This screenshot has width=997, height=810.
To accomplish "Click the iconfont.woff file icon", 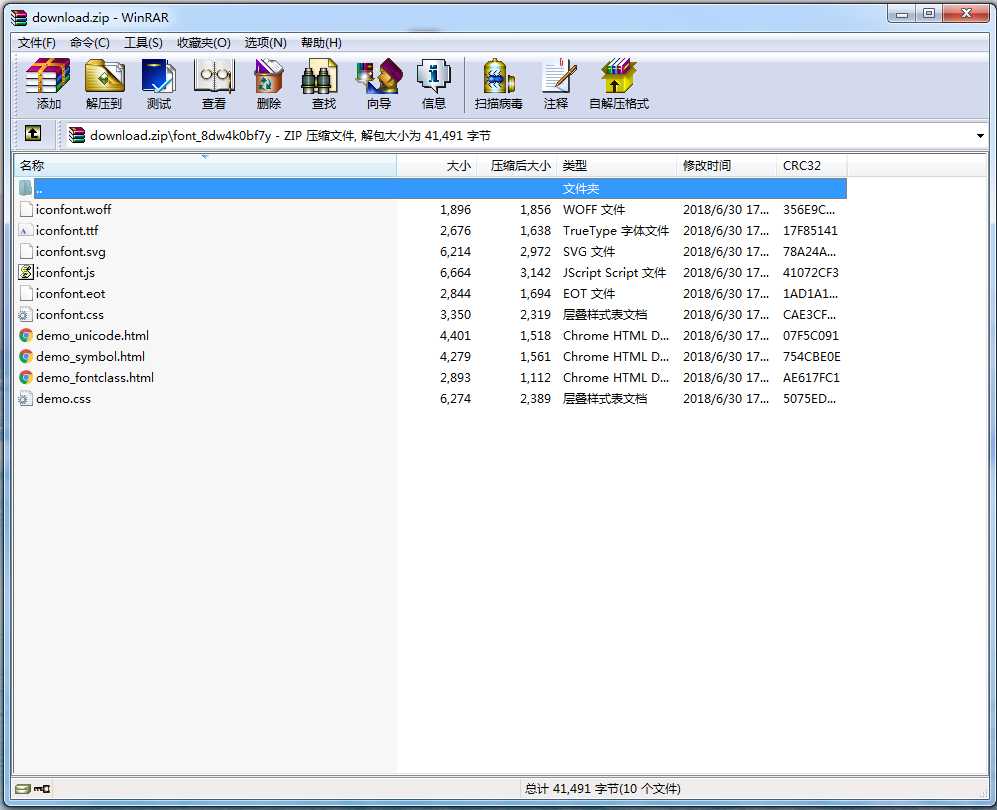I will point(25,209).
